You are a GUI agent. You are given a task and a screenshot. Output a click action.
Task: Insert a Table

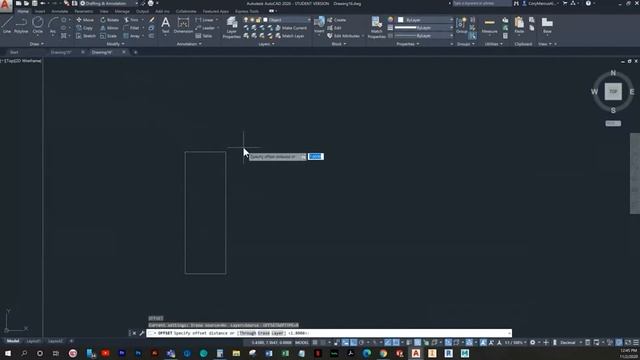point(204,36)
